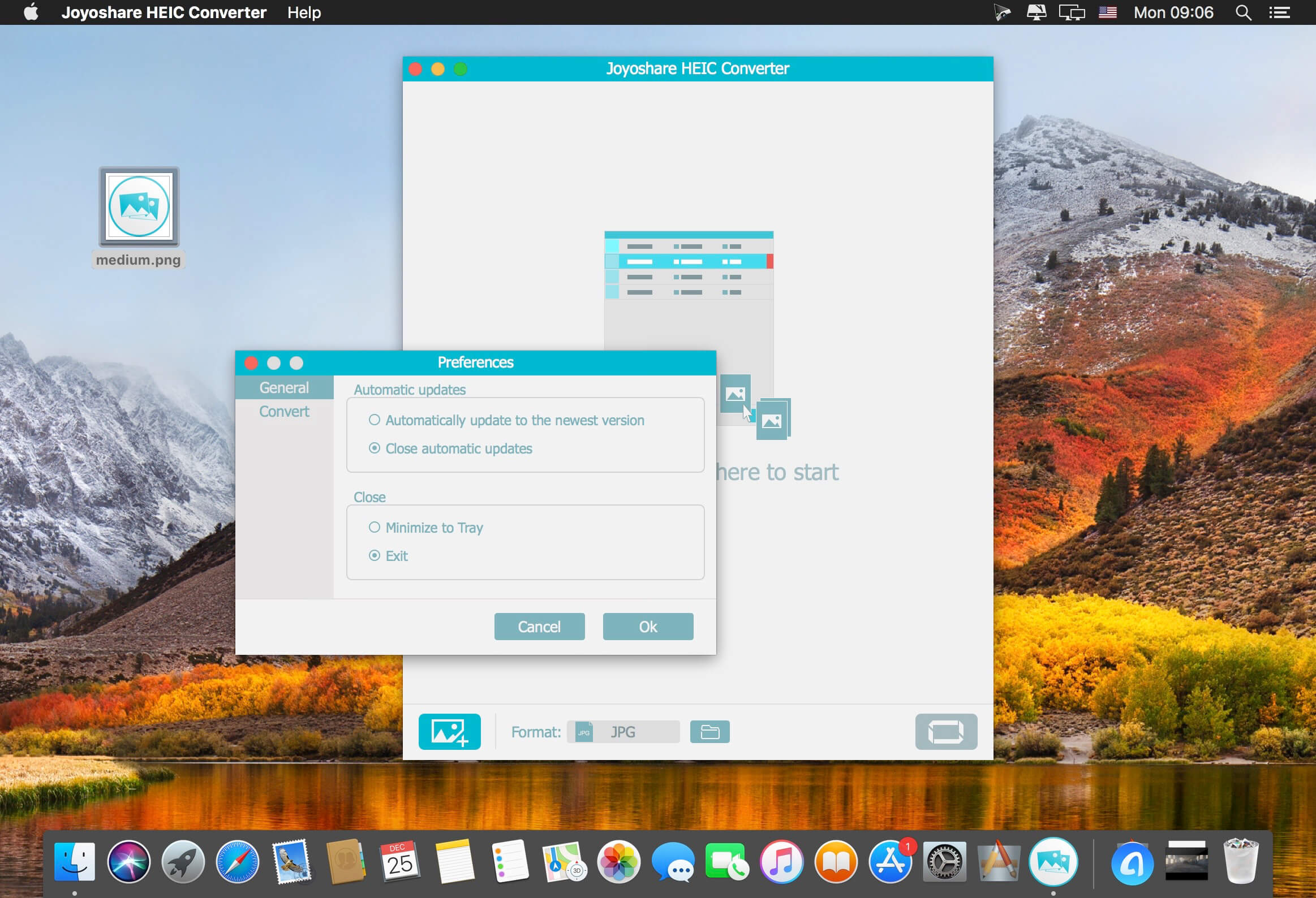Select Close automatic updates radio button
The width and height of the screenshot is (1316, 898).
click(375, 447)
